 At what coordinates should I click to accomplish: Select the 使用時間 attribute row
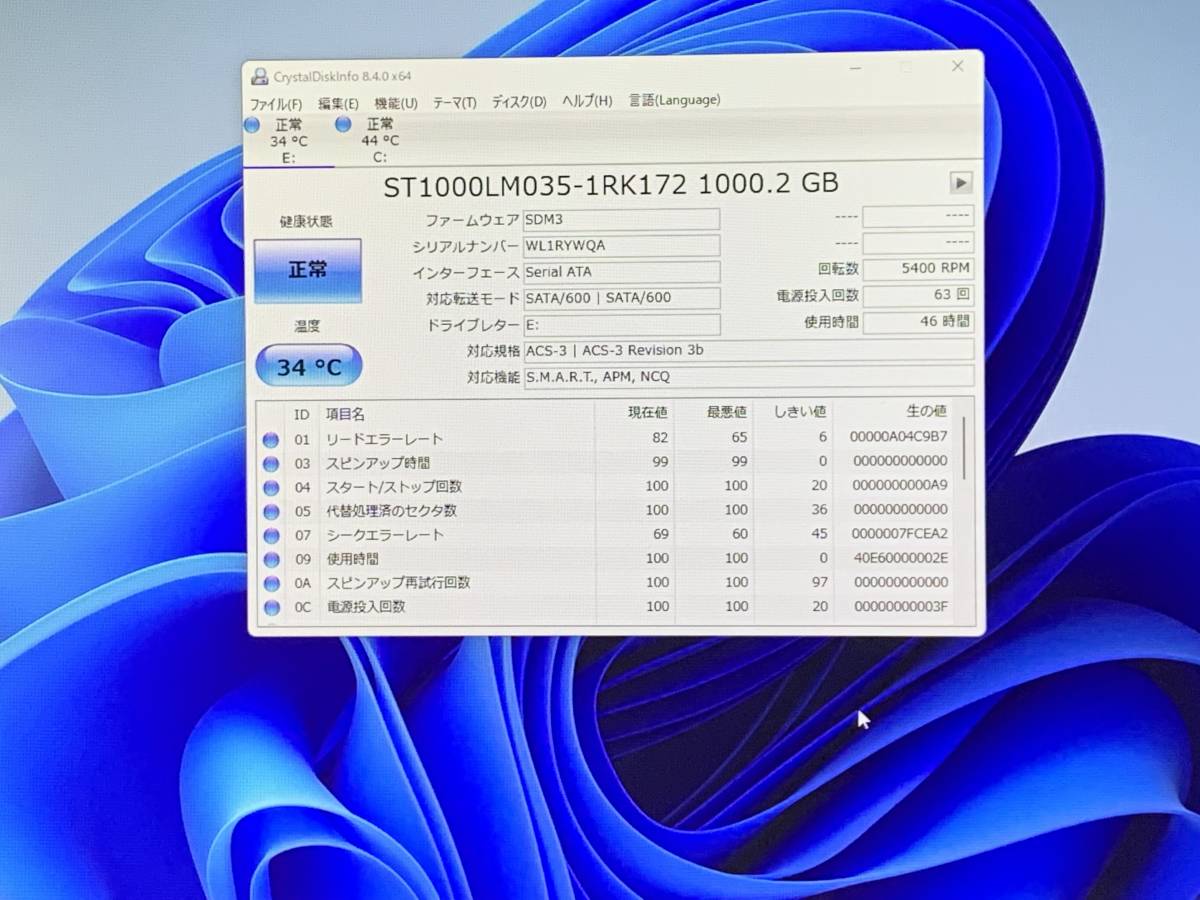pos(606,558)
